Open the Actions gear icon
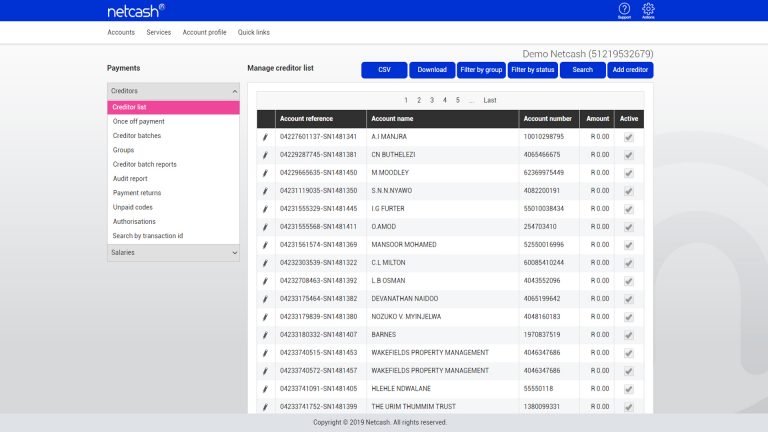Image resolution: width=768 pixels, height=432 pixels. [648, 10]
